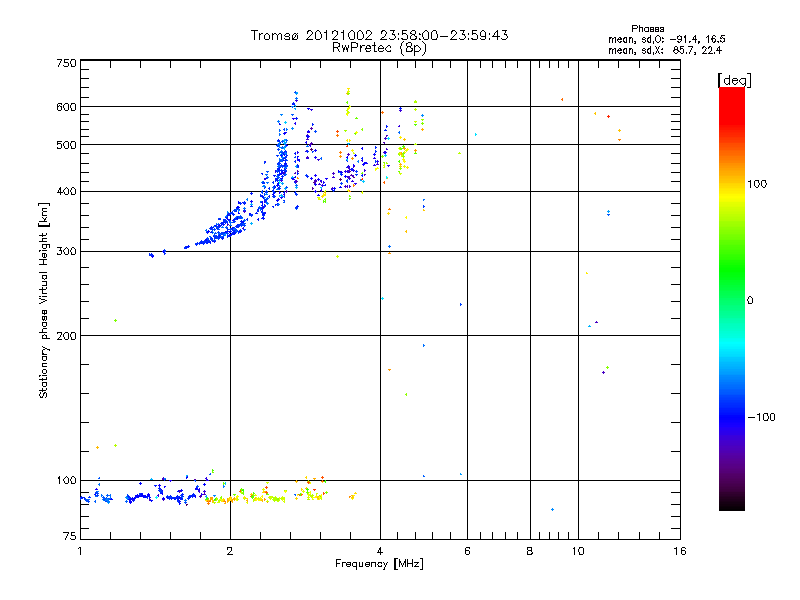Click the x-axis tick label '4'
Screen dimensions: 800x600
coord(380,551)
